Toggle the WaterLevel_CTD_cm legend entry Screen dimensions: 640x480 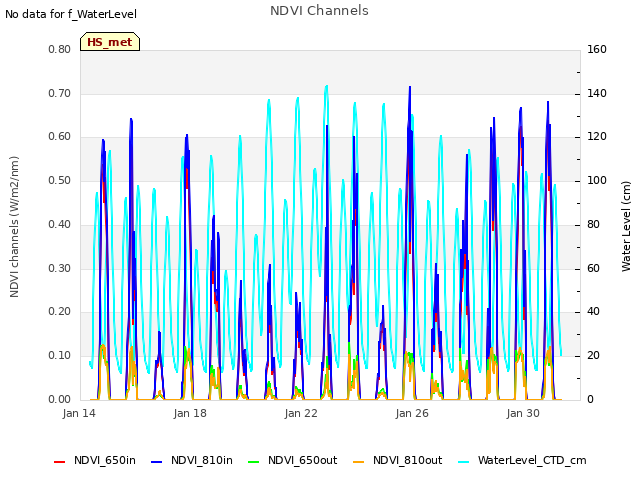(x=522, y=460)
